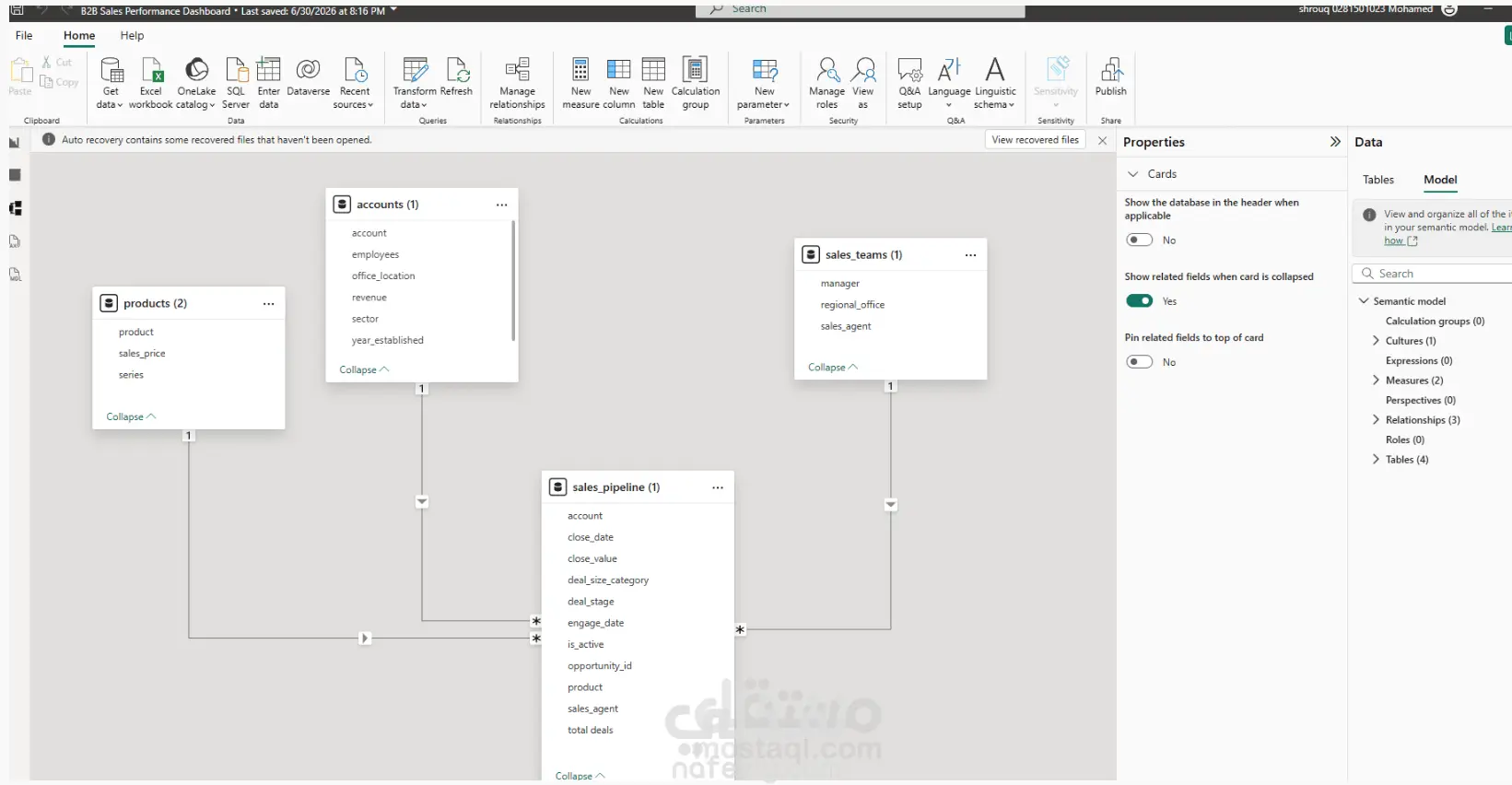Switch to Report view in left sidebar

[x=15, y=142]
